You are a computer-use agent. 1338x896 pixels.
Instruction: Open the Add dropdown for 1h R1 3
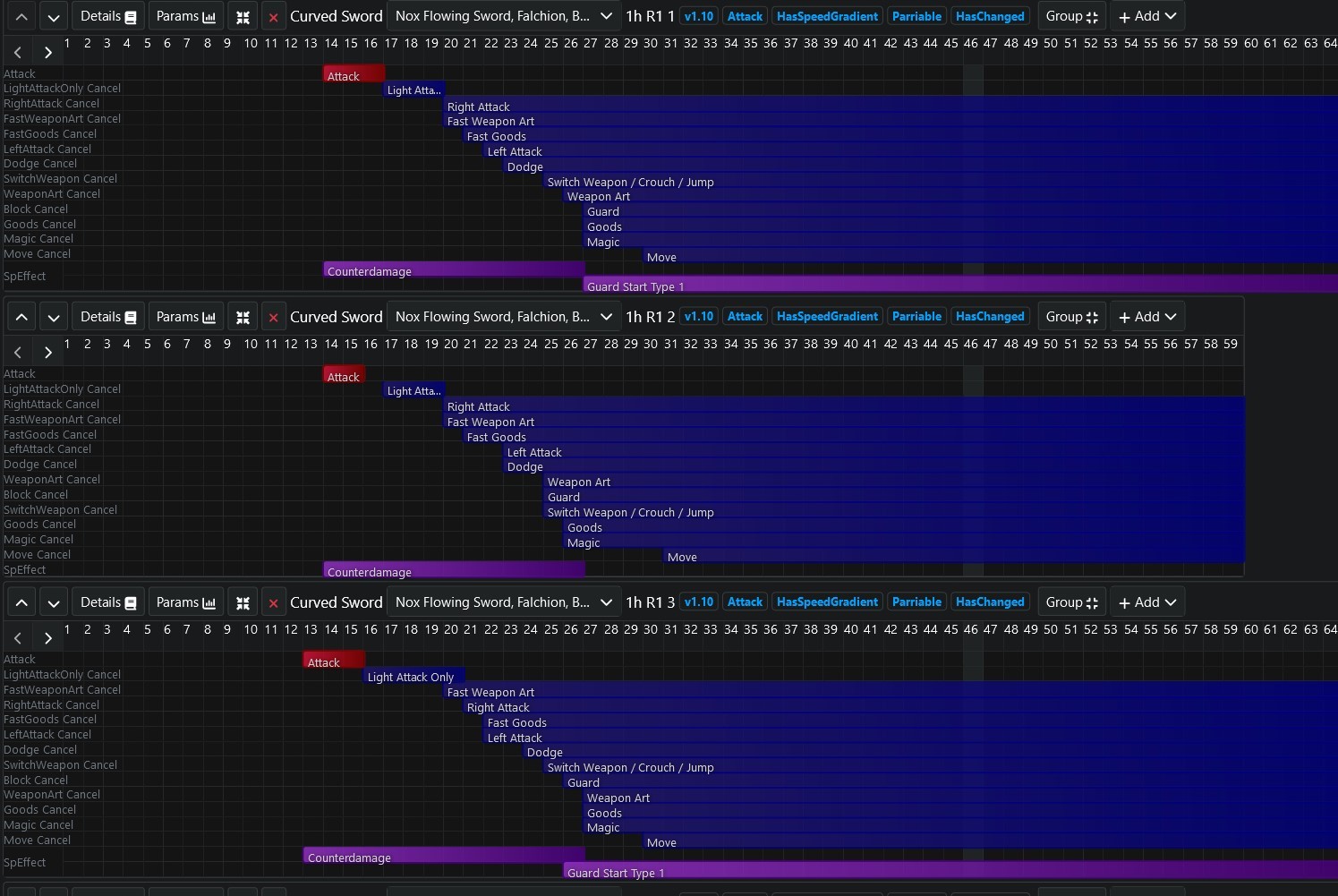click(1147, 602)
